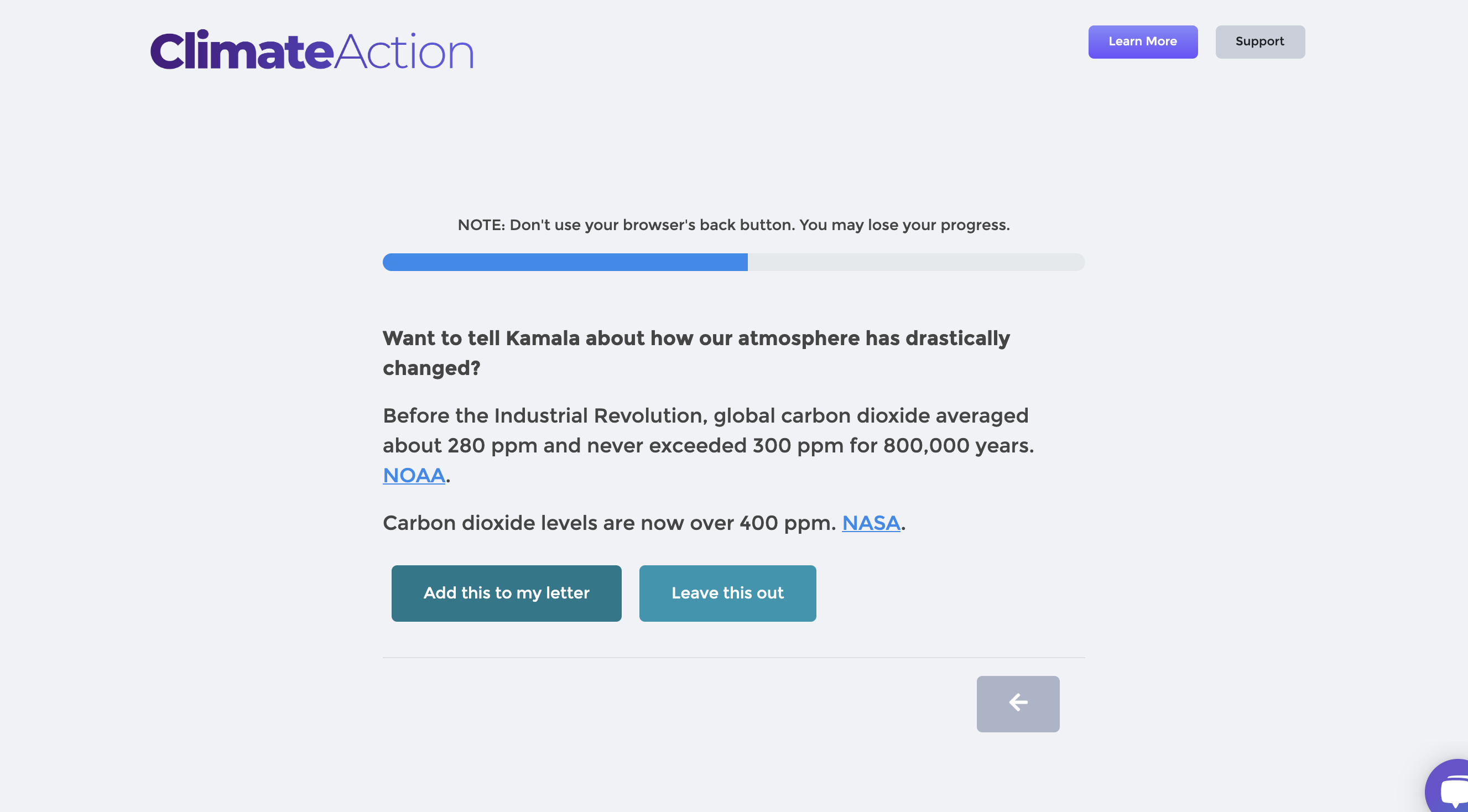This screenshot has height=812, width=1468.
Task: Click the browser-back warning note text
Action: 733,225
